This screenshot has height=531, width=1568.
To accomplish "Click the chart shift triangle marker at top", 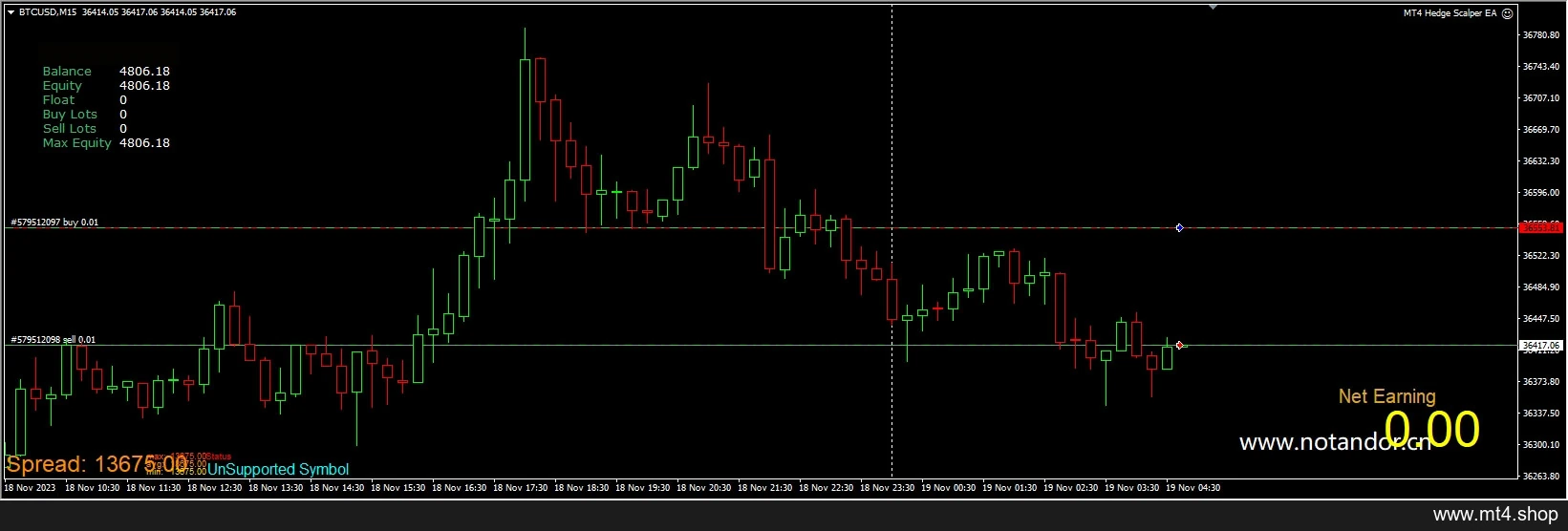I will (1213, 7).
